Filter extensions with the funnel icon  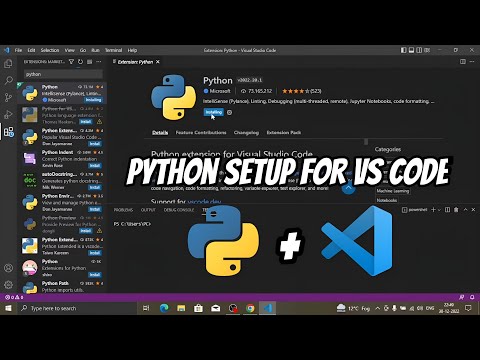click(71, 62)
